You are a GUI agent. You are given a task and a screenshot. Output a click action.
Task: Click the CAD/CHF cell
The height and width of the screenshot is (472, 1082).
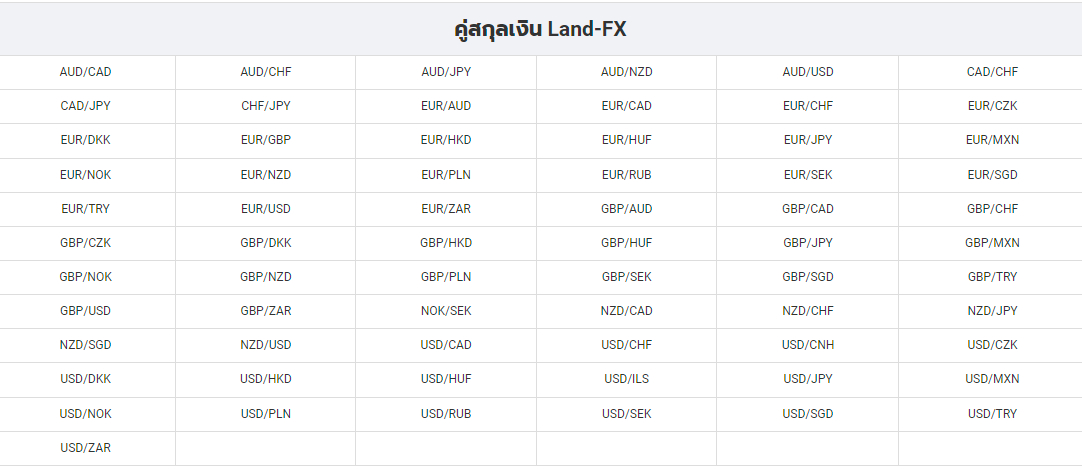992,72
